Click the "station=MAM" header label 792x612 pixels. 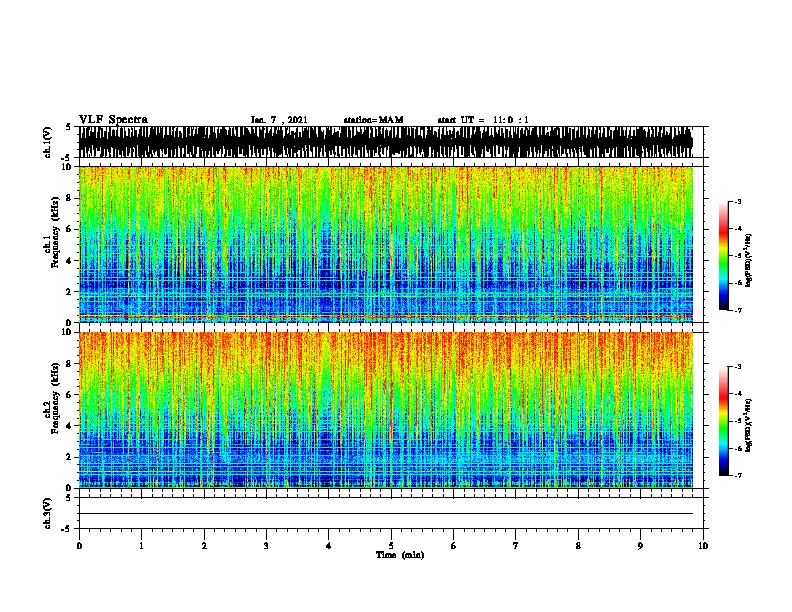(x=373, y=120)
